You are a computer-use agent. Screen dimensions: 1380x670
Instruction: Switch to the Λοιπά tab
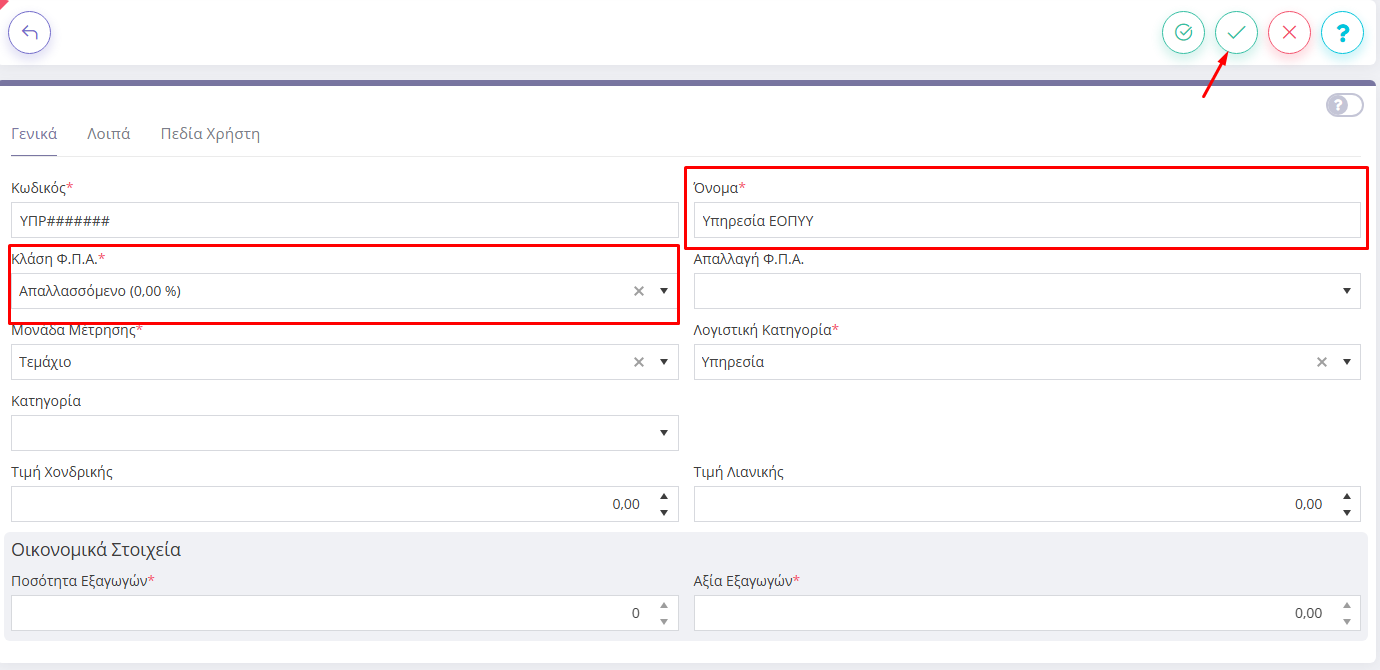(x=108, y=134)
